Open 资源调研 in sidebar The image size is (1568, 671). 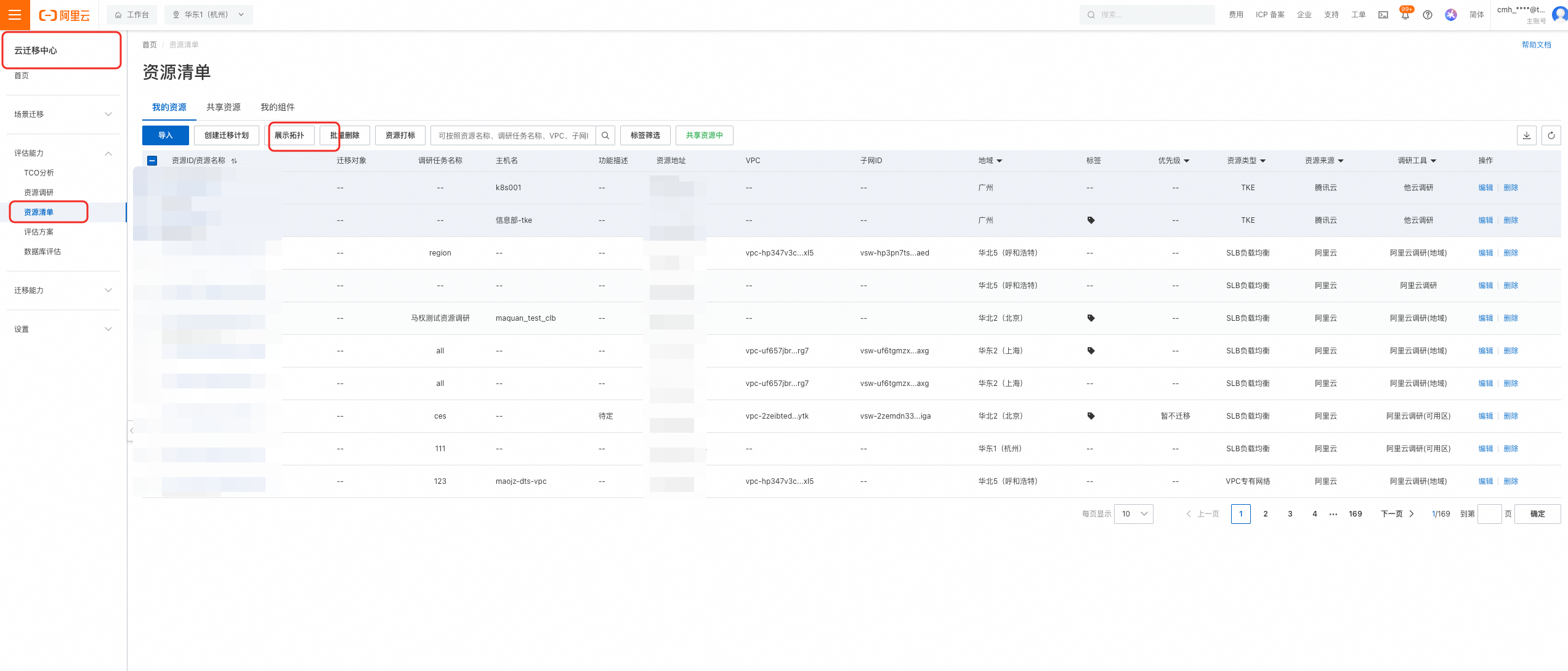pyautogui.click(x=39, y=193)
